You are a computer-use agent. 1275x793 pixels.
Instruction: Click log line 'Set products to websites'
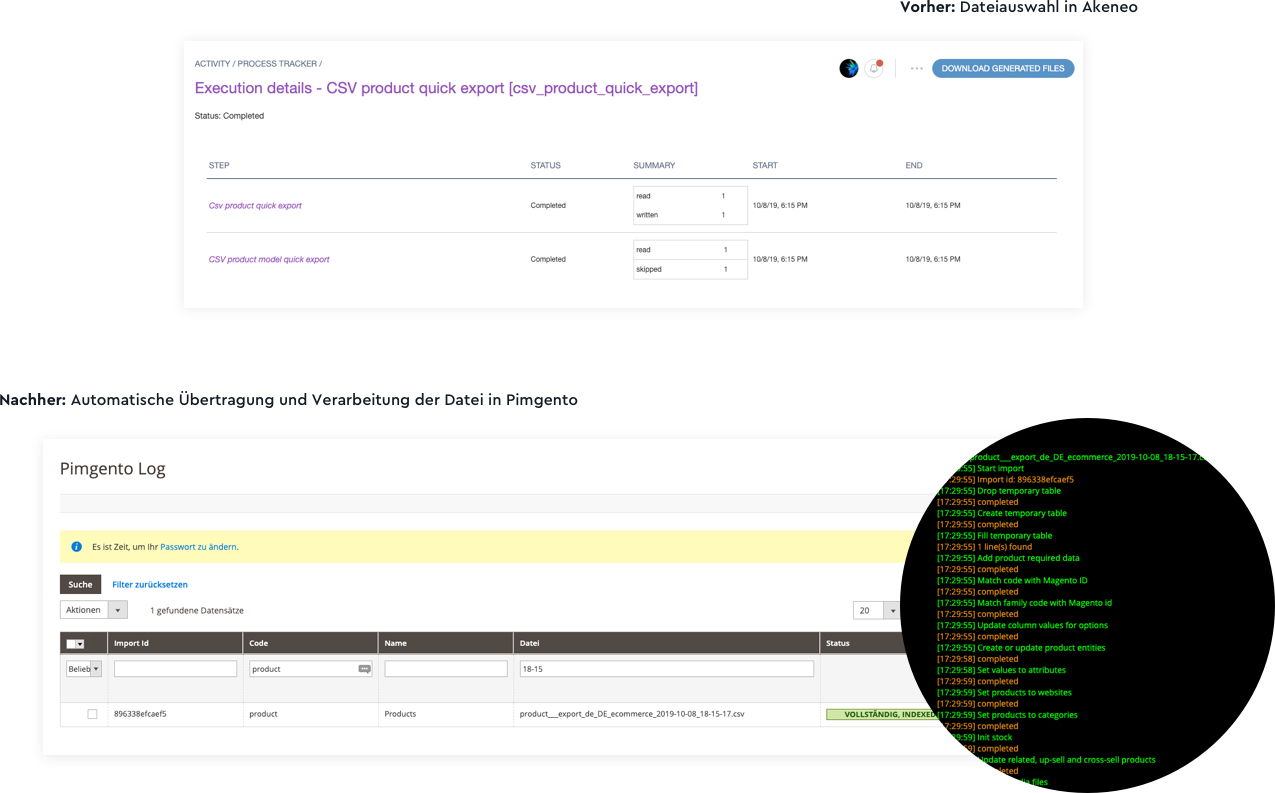pyautogui.click(x=1004, y=693)
